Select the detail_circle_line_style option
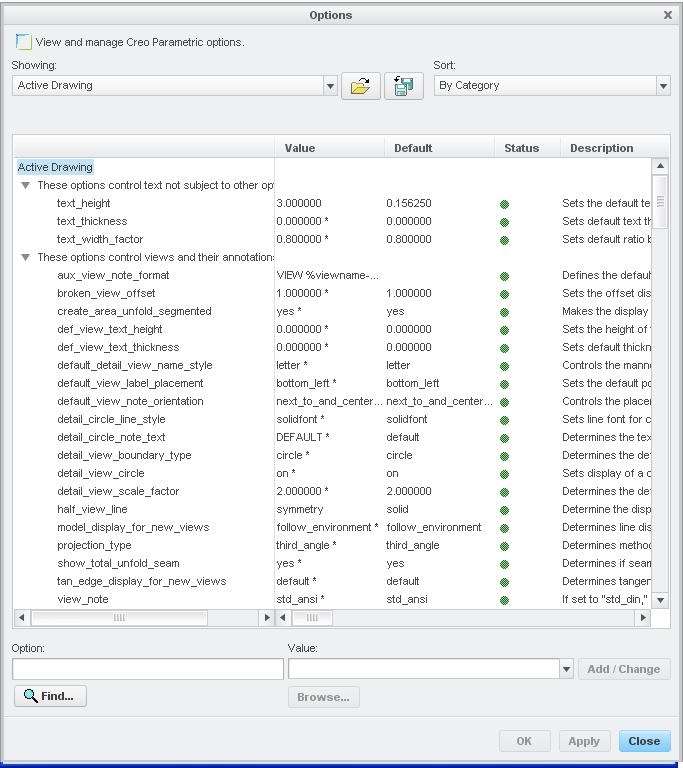Image resolution: width=683 pixels, height=768 pixels. coord(111,419)
